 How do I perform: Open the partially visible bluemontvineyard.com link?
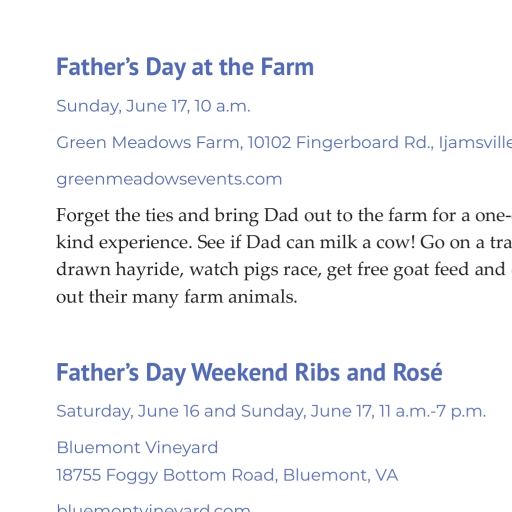(x=153, y=507)
